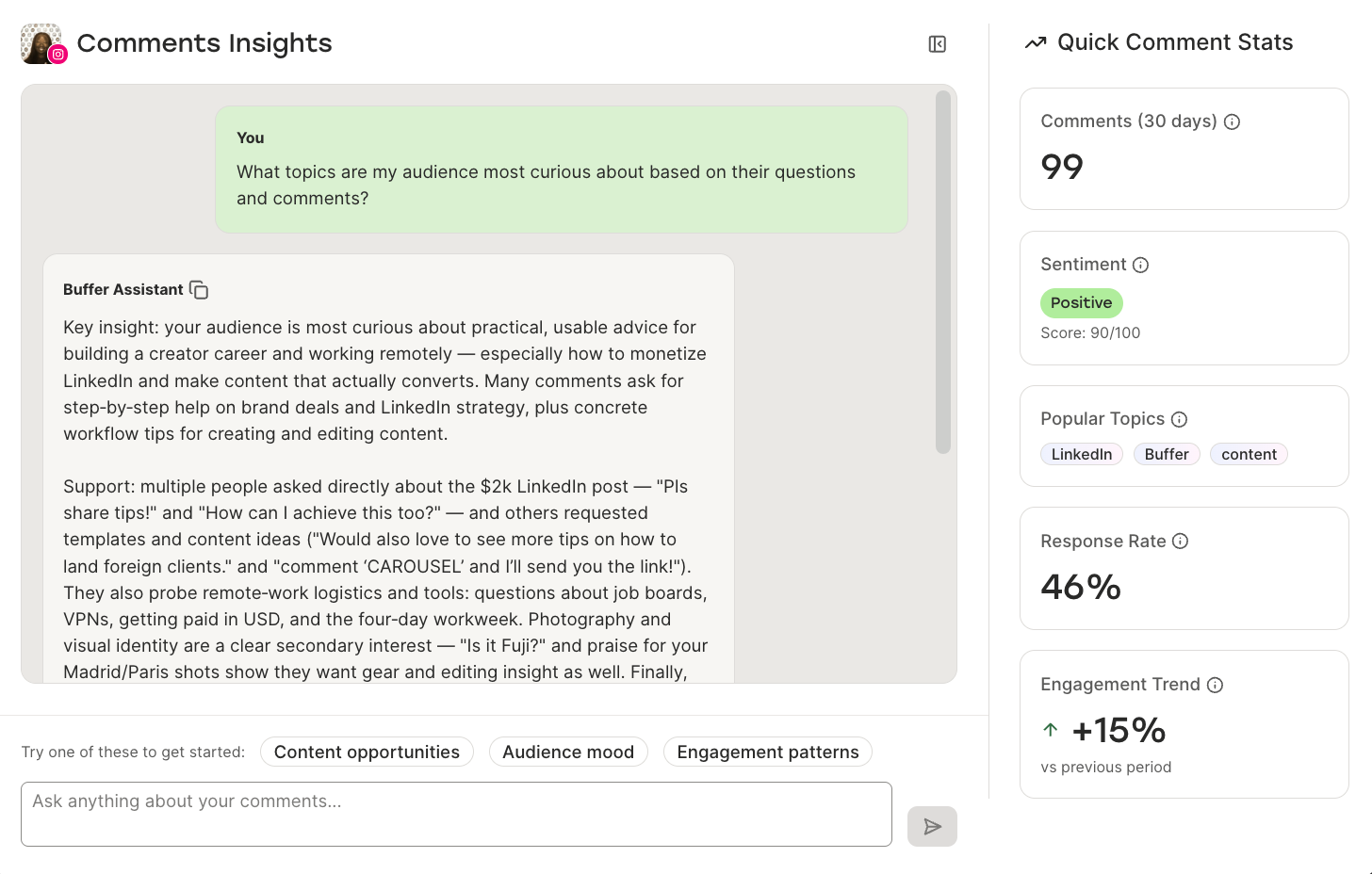Screen dimensions: 1372x874
Task: Show Sentiment info tooltip icon
Action: coord(1140,265)
